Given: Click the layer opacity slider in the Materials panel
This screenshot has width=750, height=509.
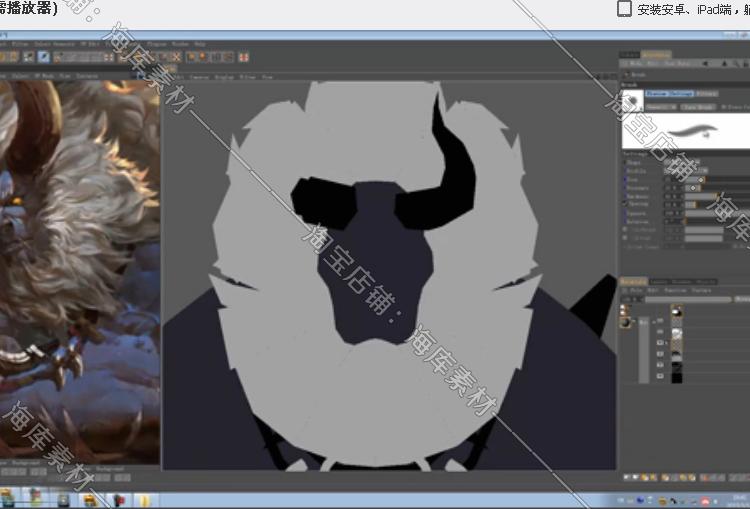Looking at the screenshot, I should click(688, 299).
